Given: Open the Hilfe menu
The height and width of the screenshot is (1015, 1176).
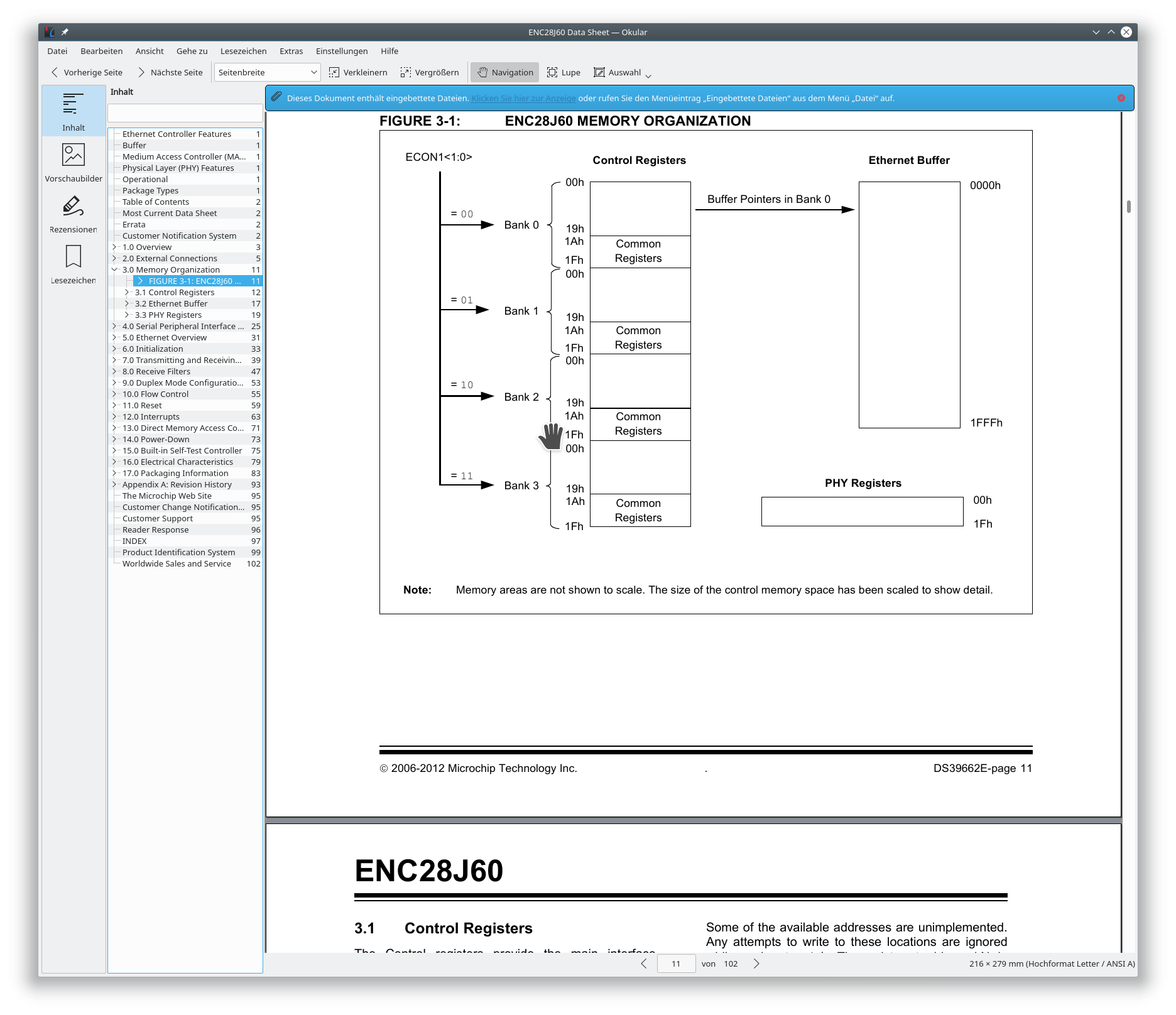Looking at the screenshot, I should (389, 51).
